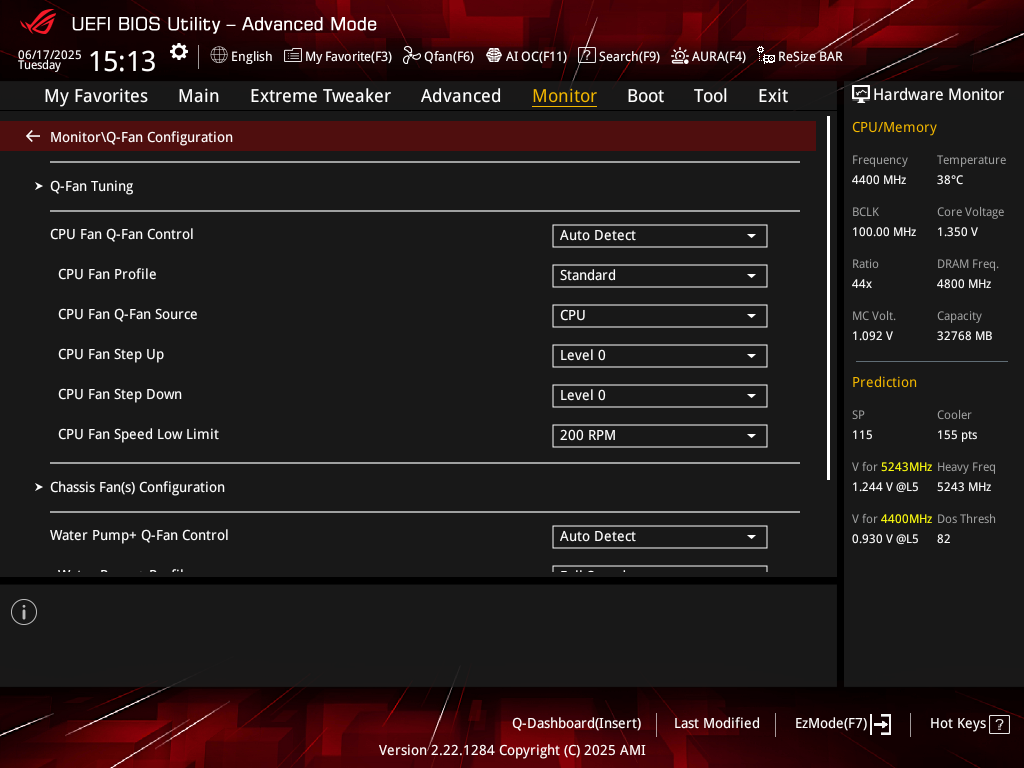Open the Extreme Tweaker tab
Image resolution: width=1024 pixels, height=768 pixels.
pyautogui.click(x=320, y=96)
